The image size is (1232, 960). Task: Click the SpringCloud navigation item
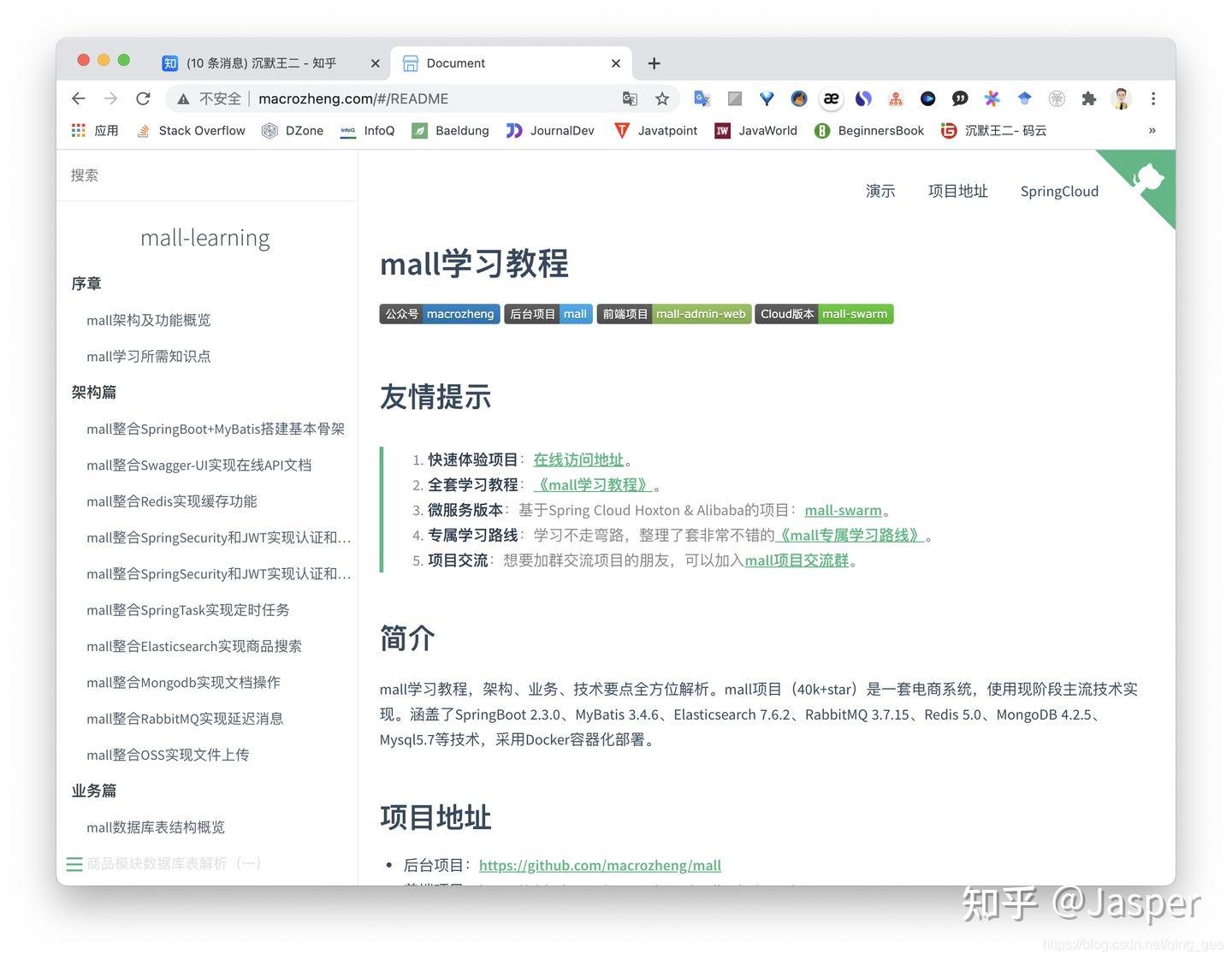click(1059, 191)
